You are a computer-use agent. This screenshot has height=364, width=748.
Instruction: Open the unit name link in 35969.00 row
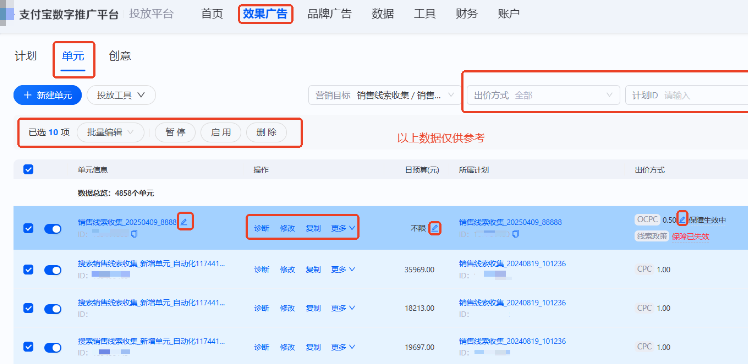tap(152, 263)
